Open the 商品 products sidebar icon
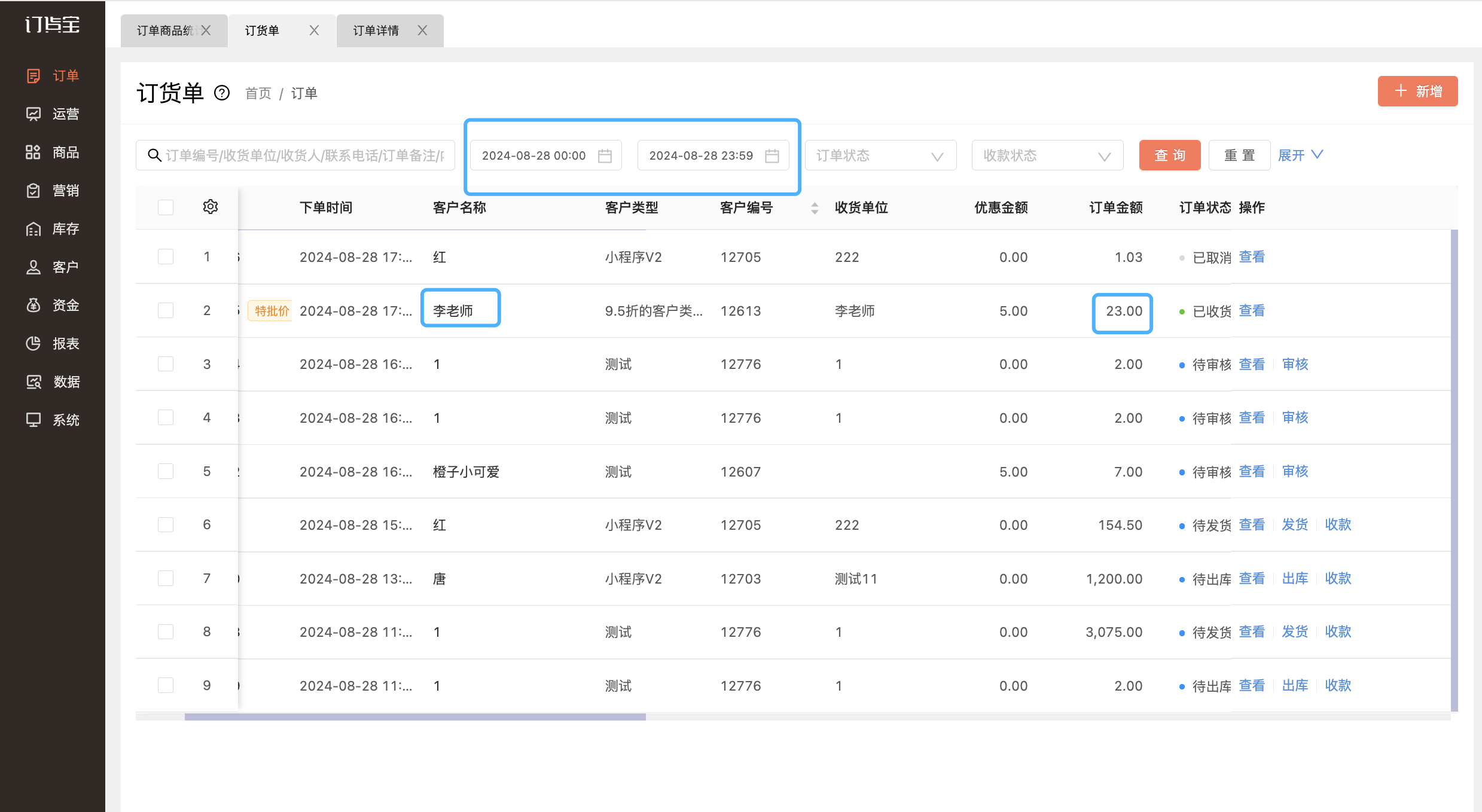This screenshot has width=1482, height=812. click(33, 152)
